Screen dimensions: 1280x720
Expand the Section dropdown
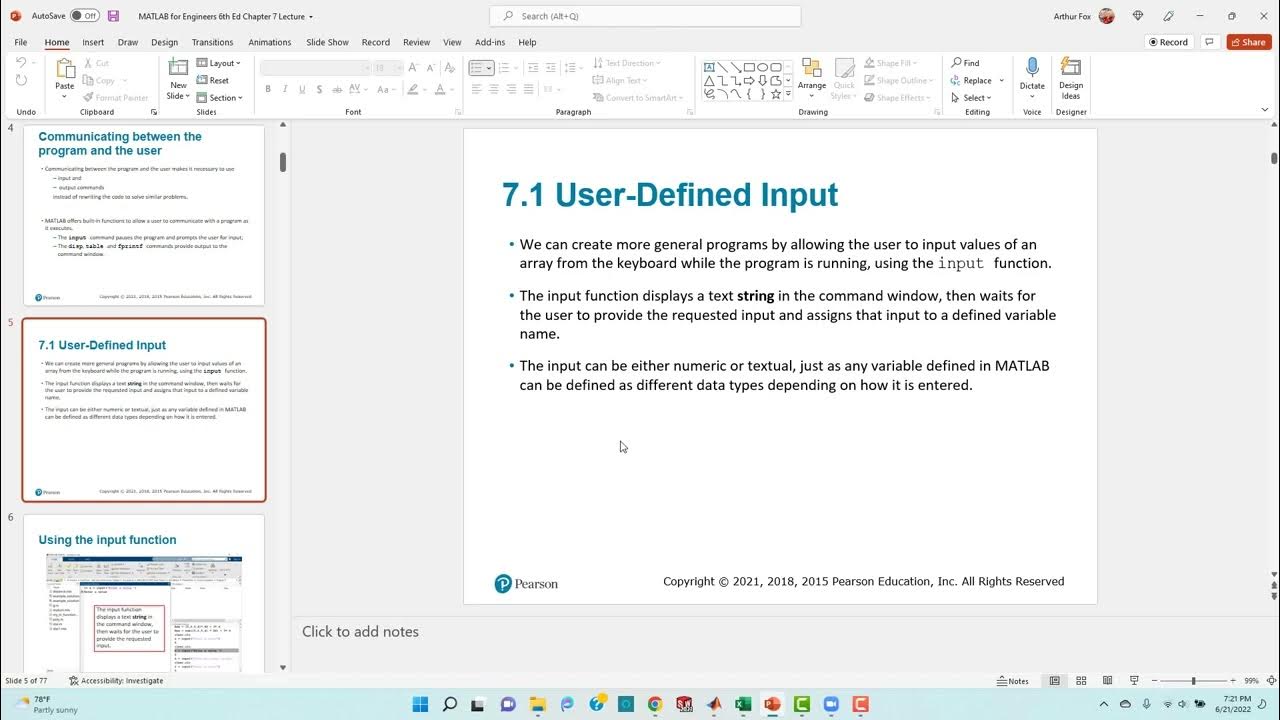click(219, 98)
